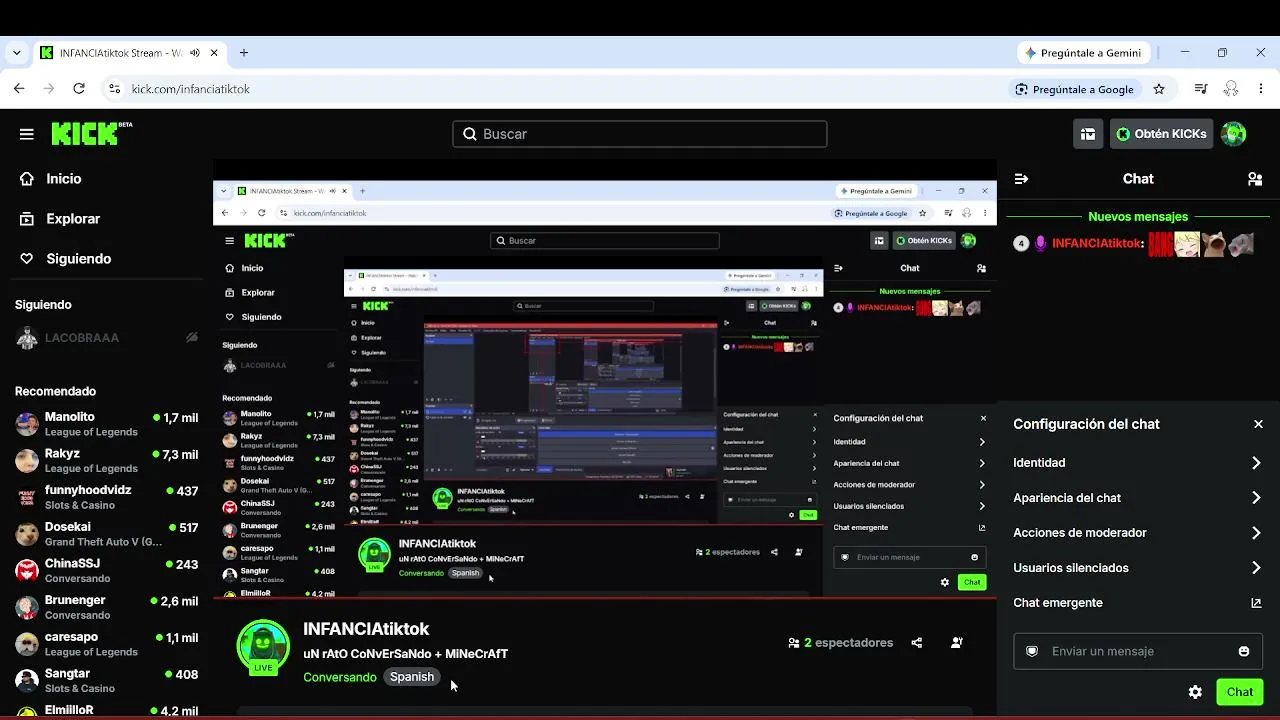This screenshot has height=720, width=1280.
Task: Open Chat emergente pop-out
Action: point(1138,603)
